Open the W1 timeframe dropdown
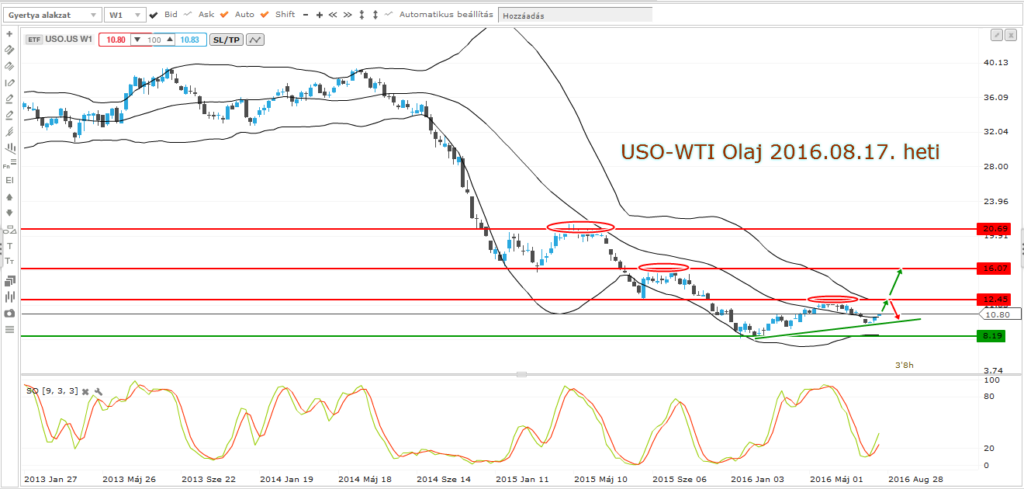 point(125,14)
